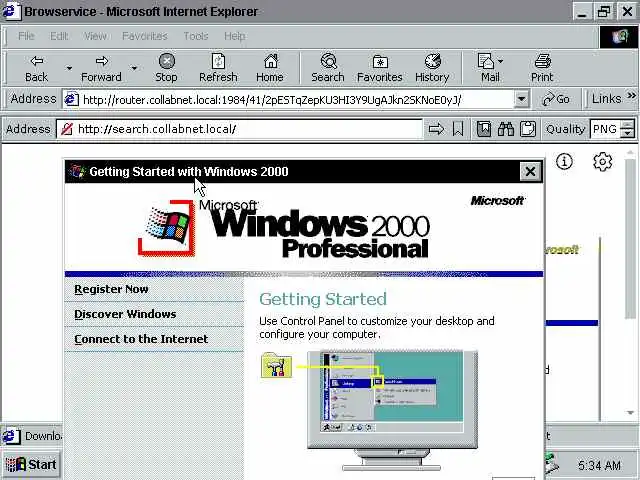The image size is (640, 480).
Task: Click the Forward toolbar button
Action: (101, 68)
